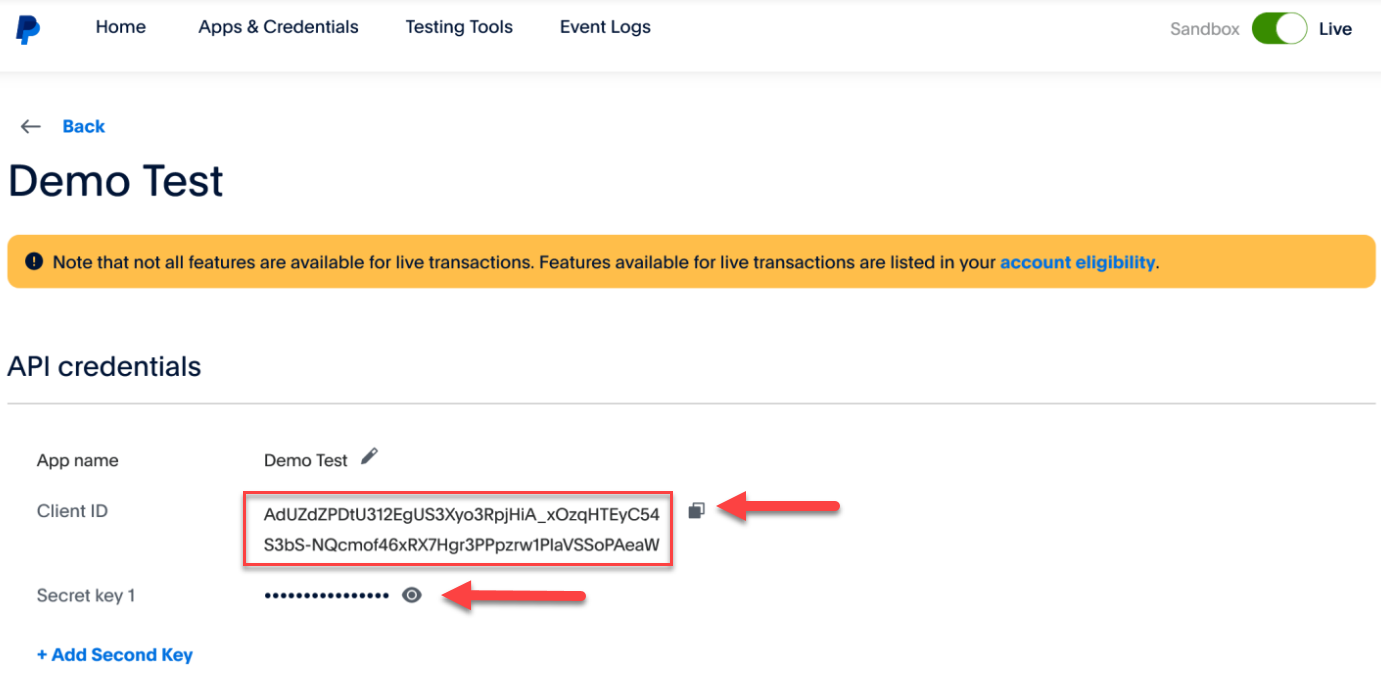Viewport: 1381px width, 680px height.
Task: Select the Client ID string text
Action: (x=461, y=530)
